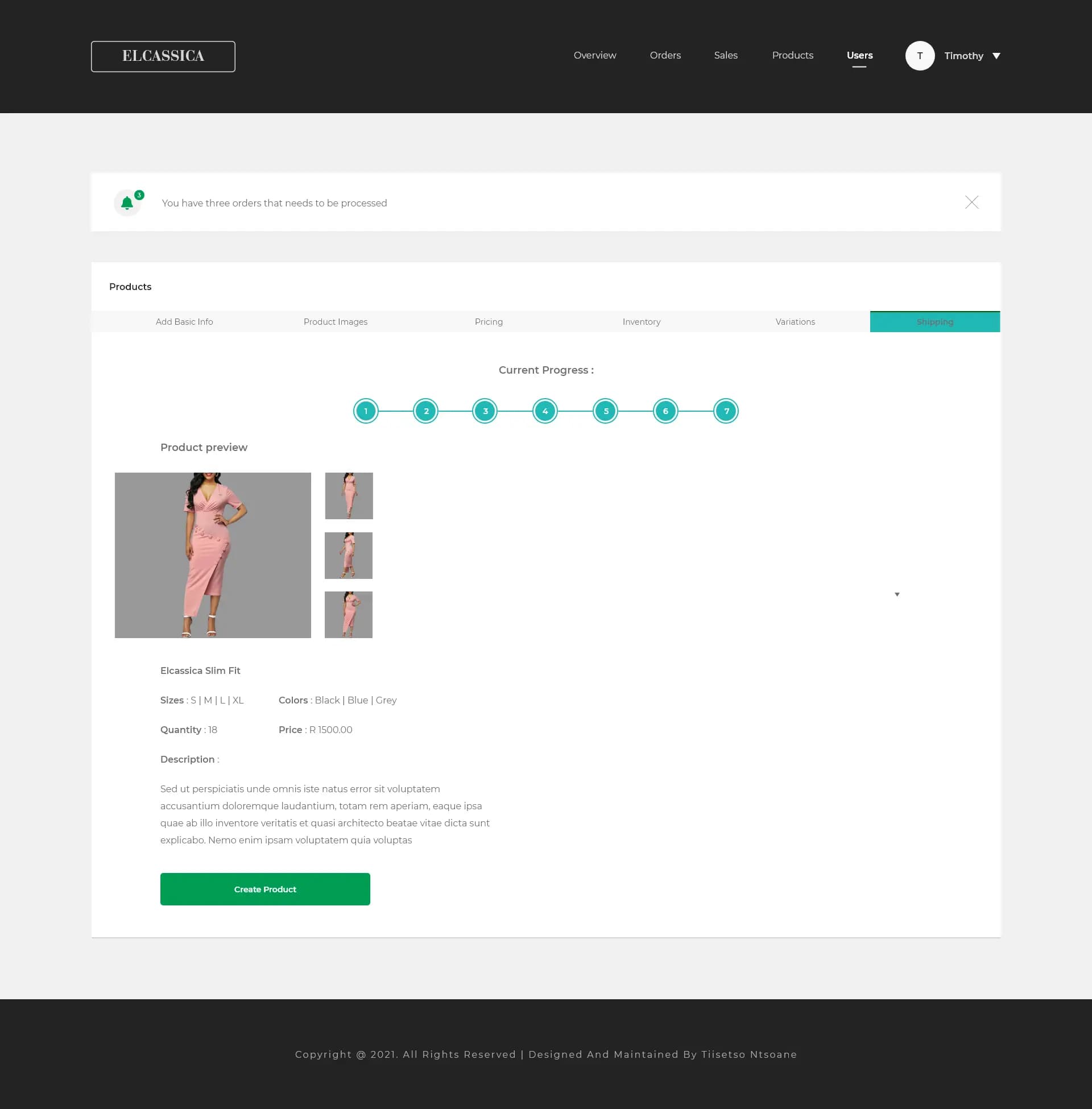
Task: Select the second small dress thumbnail
Action: (348, 555)
